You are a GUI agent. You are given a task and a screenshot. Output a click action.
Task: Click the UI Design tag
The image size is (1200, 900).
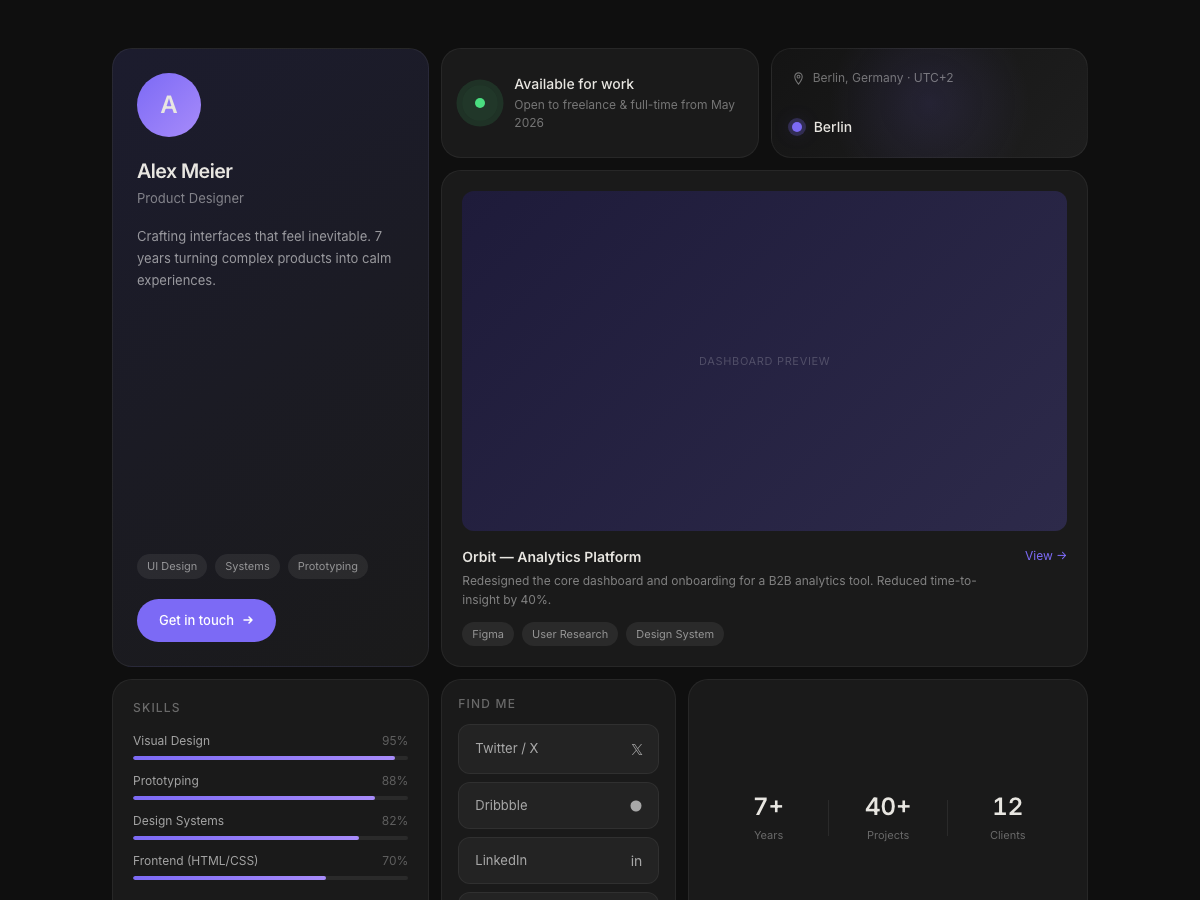tap(172, 566)
